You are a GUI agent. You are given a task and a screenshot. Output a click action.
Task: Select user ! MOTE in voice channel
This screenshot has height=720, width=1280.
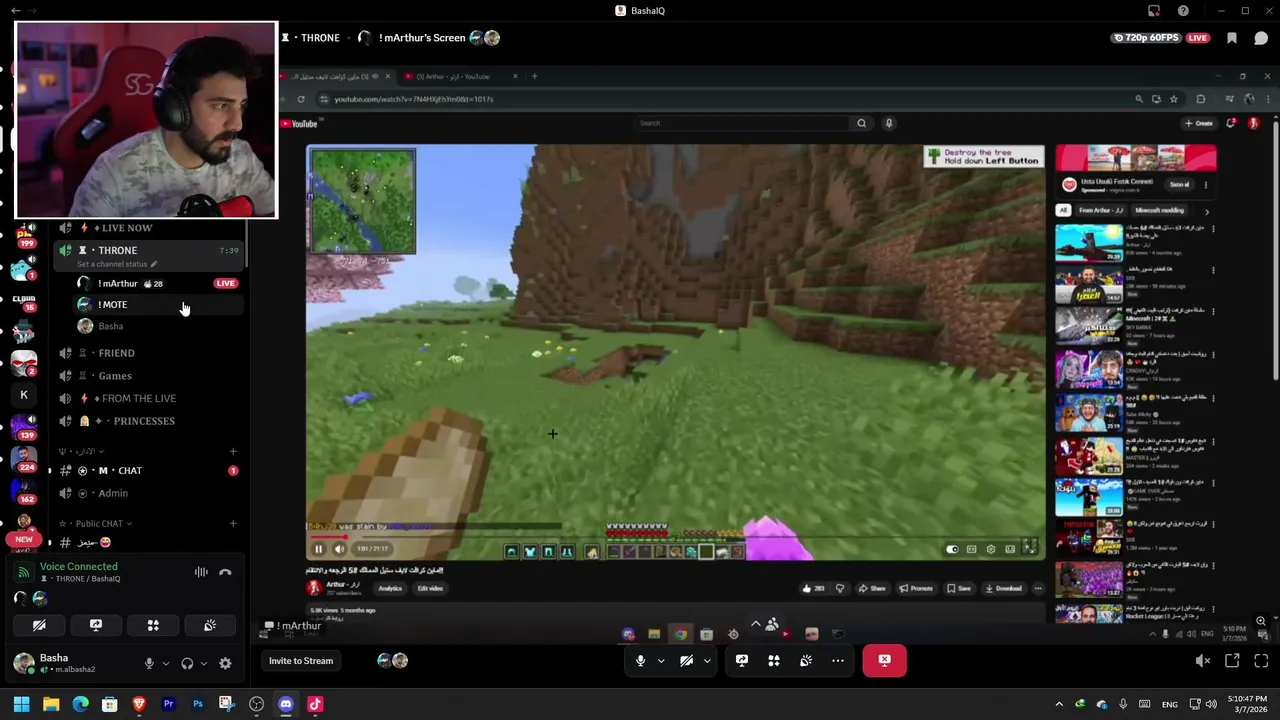(158, 304)
